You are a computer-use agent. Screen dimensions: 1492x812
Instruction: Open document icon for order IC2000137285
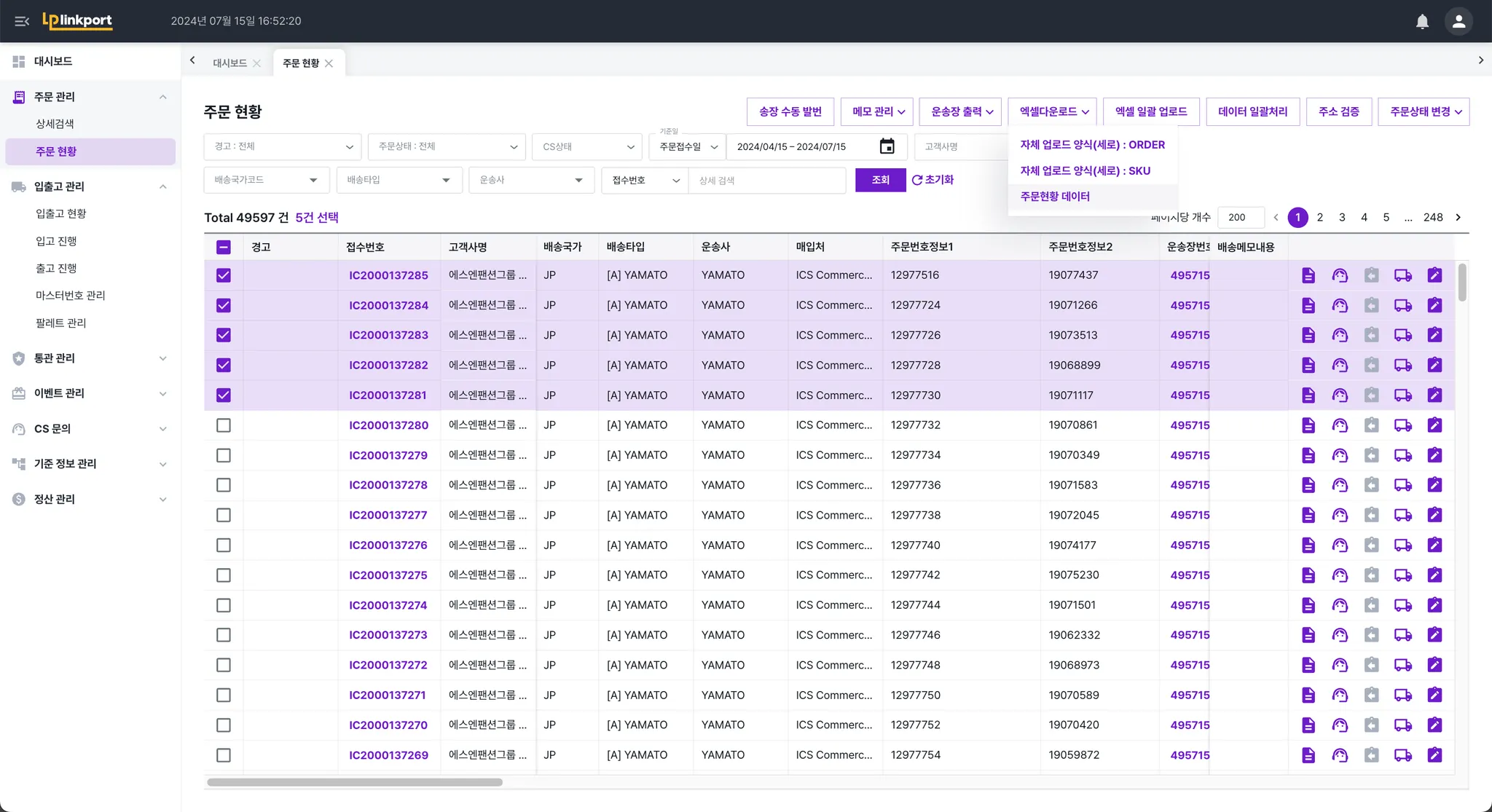(1308, 275)
